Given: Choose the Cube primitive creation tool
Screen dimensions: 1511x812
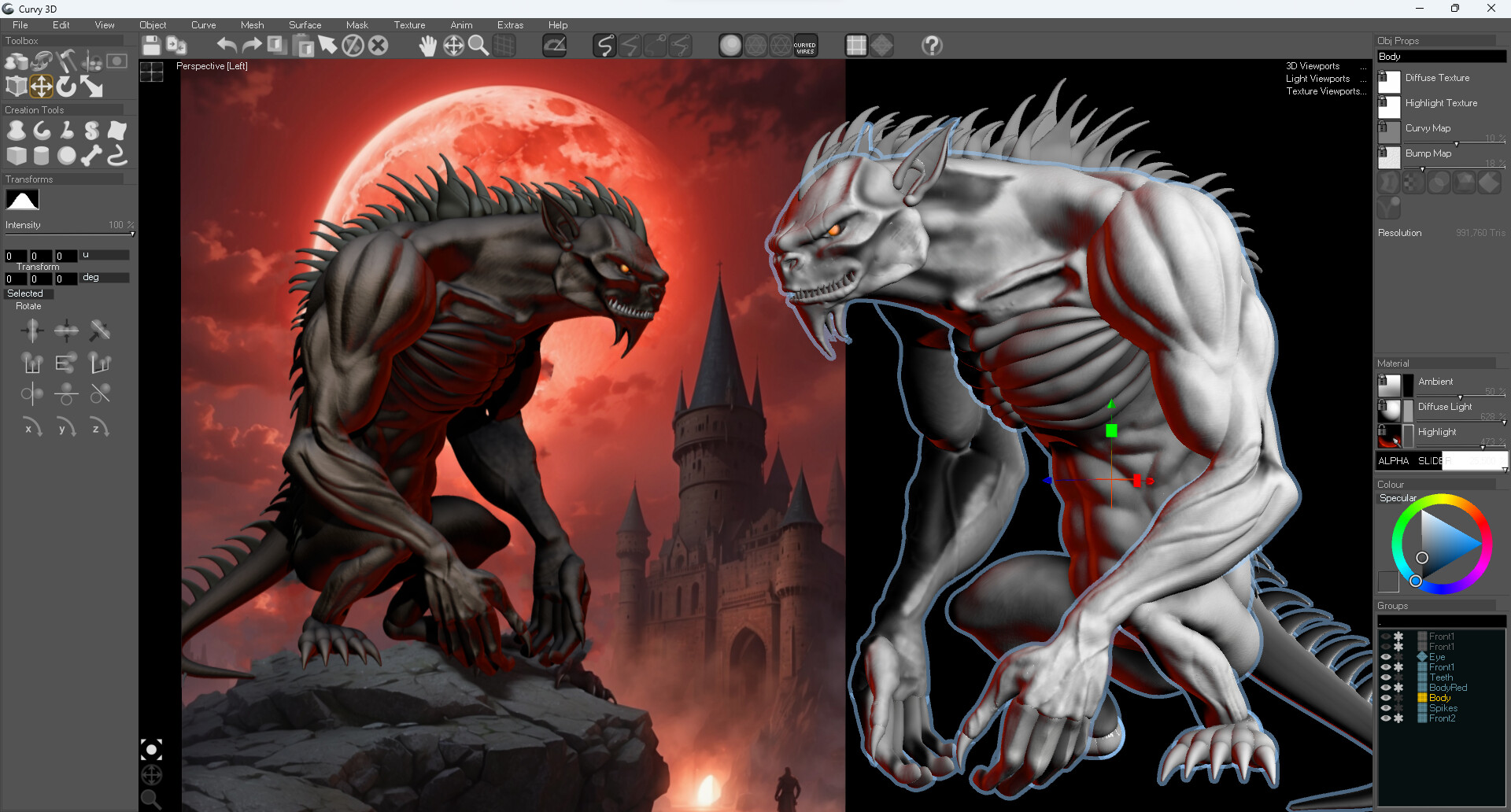Looking at the screenshot, I should click(x=17, y=156).
